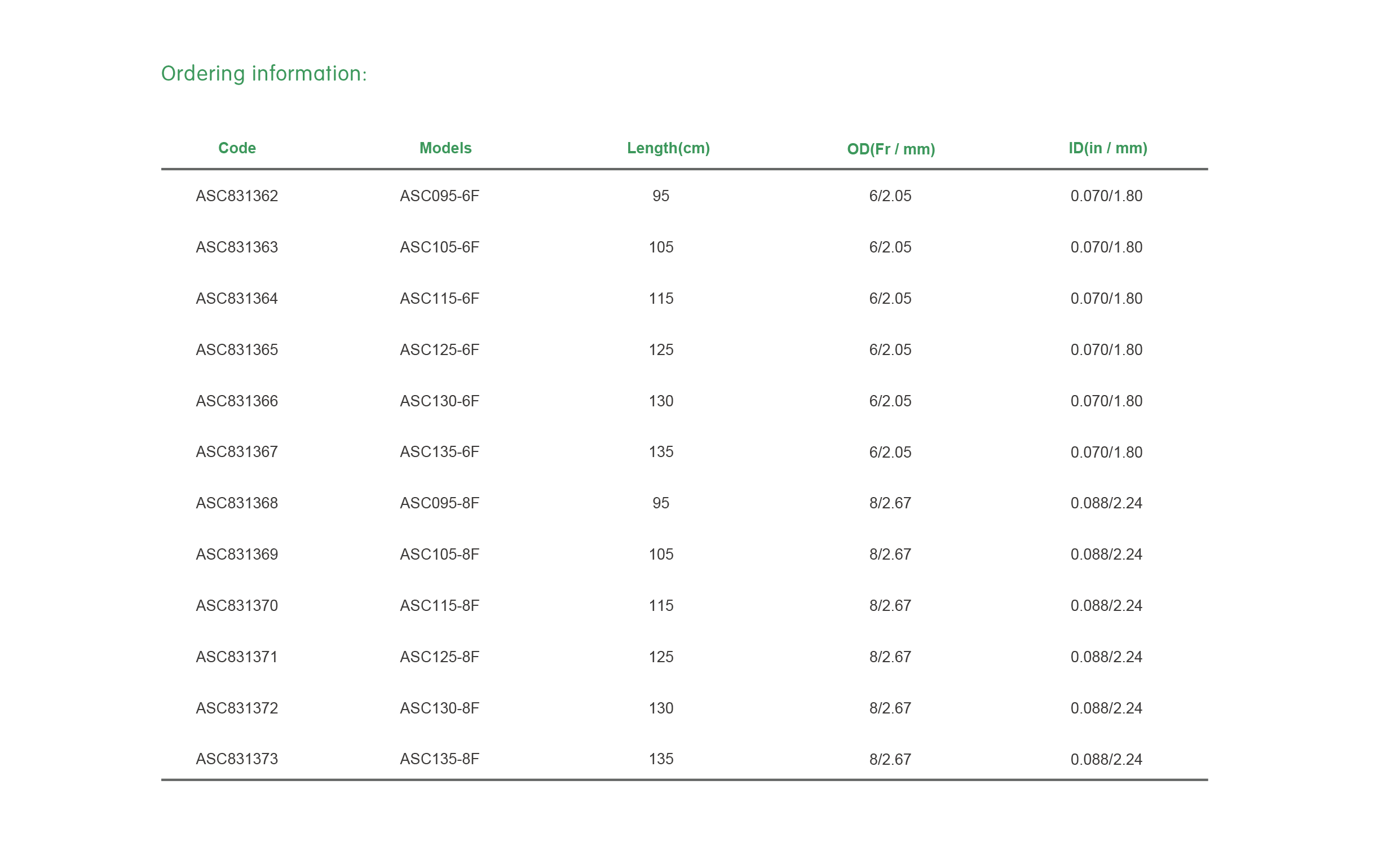
Task: Click the OD(Fr / mm) header
Action: point(890,149)
